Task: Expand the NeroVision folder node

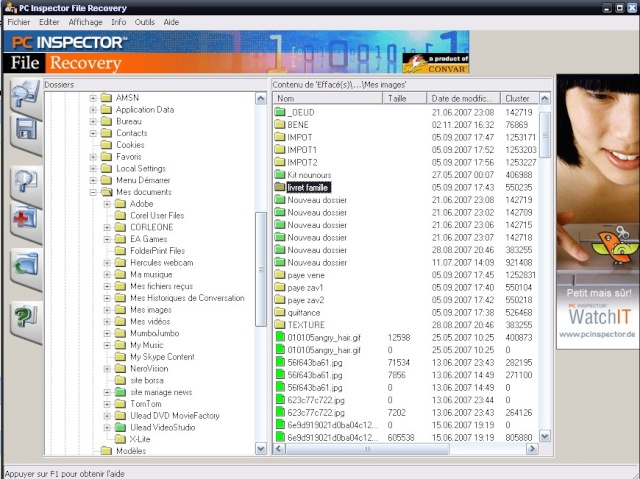Action: point(107,368)
